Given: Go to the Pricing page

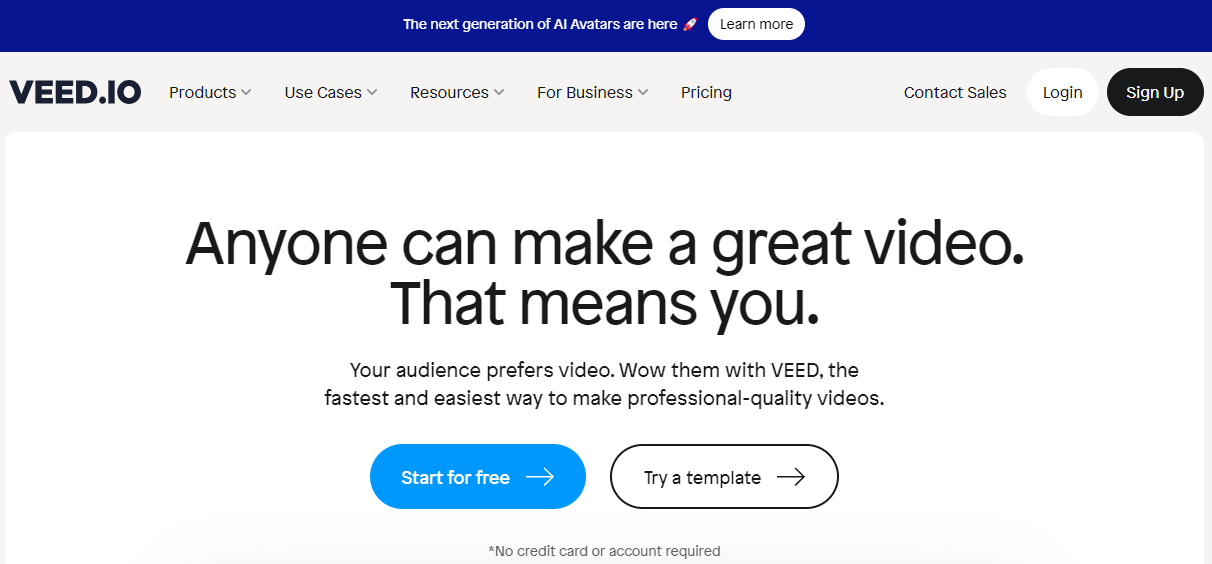Looking at the screenshot, I should tap(706, 92).
